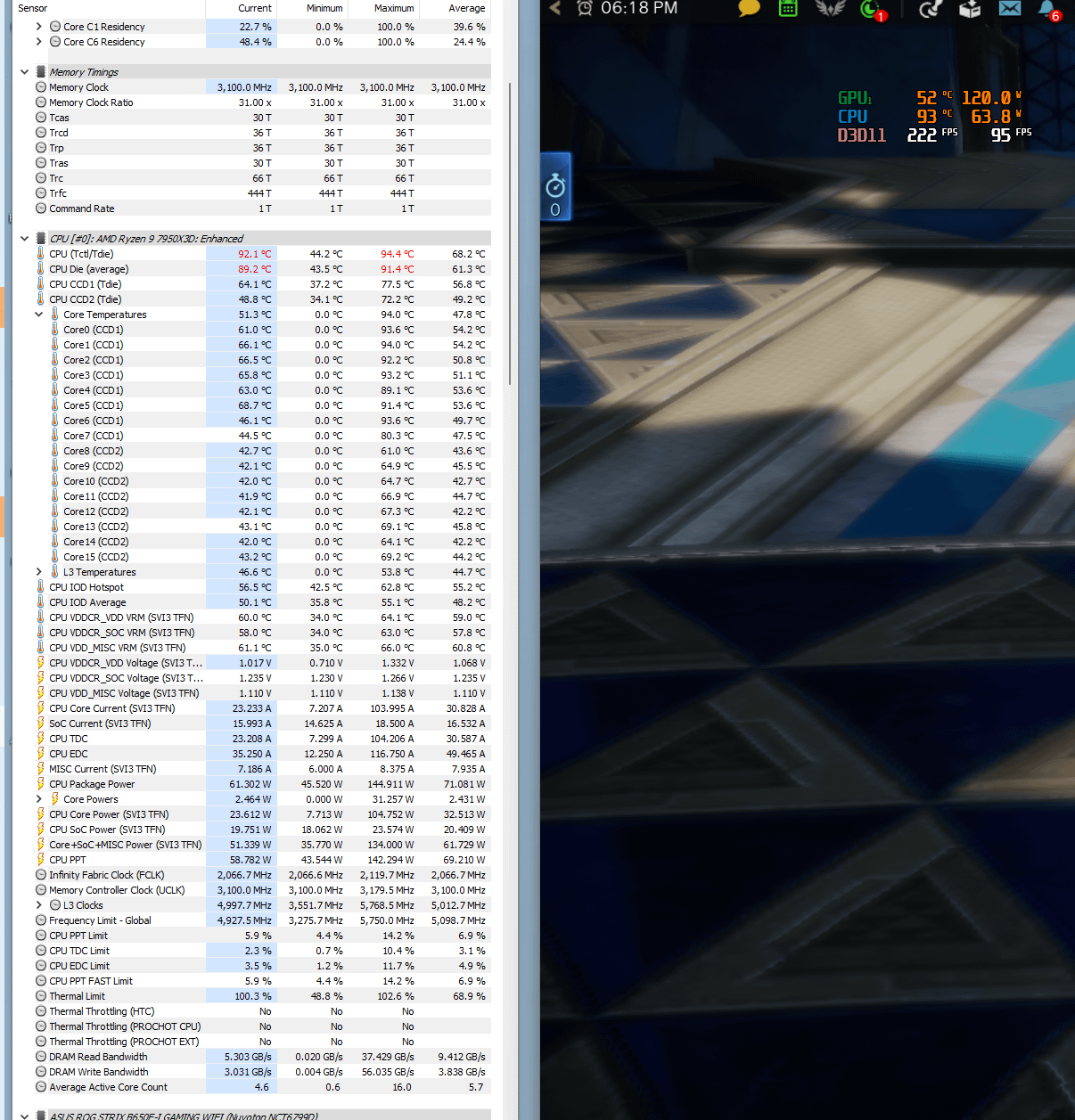1075x1120 pixels.
Task: Expand the L3 Temperatures group
Action: (38, 572)
